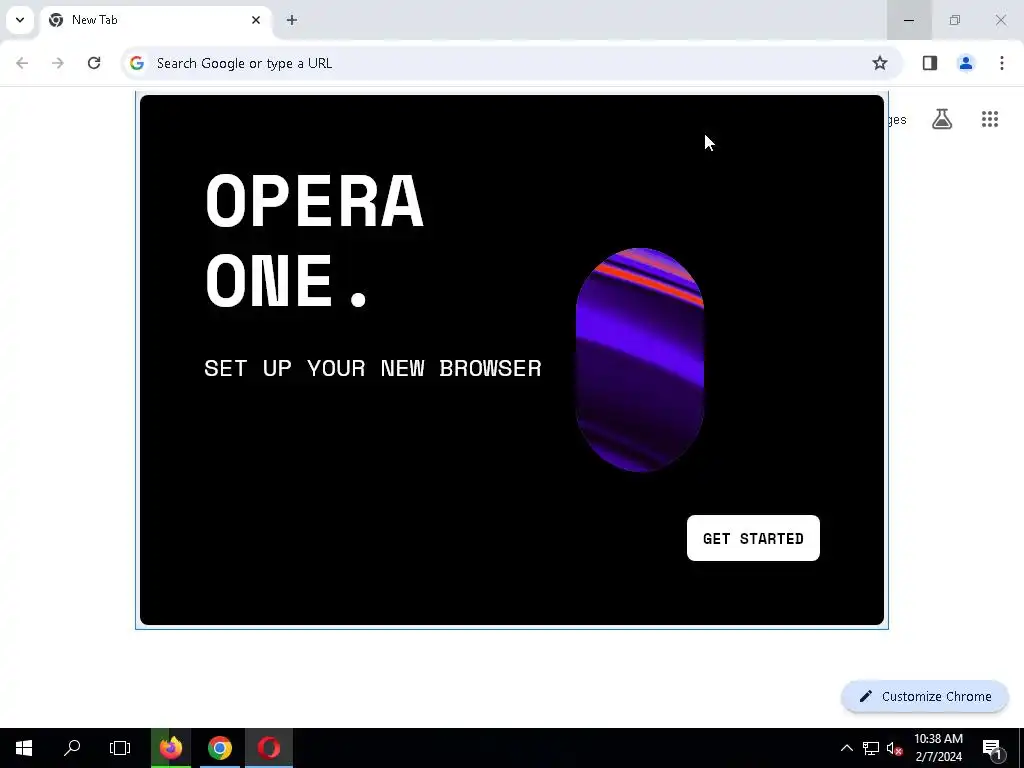Click the Google logo in the address bar

click(x=136, y=63)
